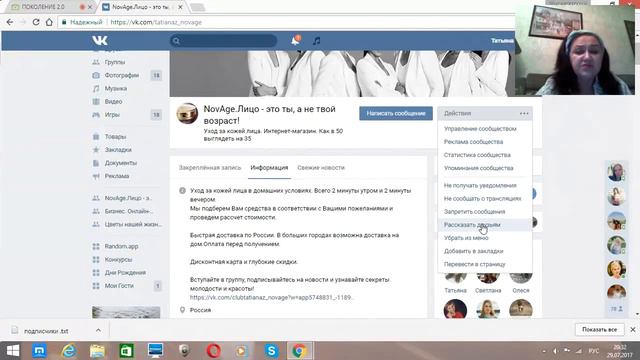Screen dimensions: 640x360
Task: Open Random.app in sidebar
Action: pyautogui.click(x=121, y=246)
